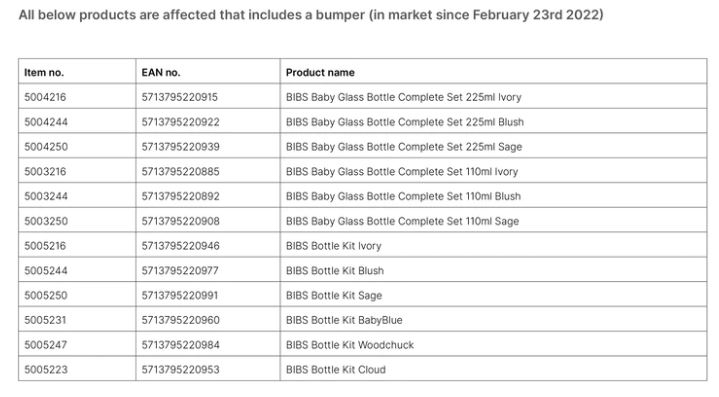The image size is (719, 397).
Task: Select BIBS Bottle Kit Ivory cell
Action: [493, 245]
